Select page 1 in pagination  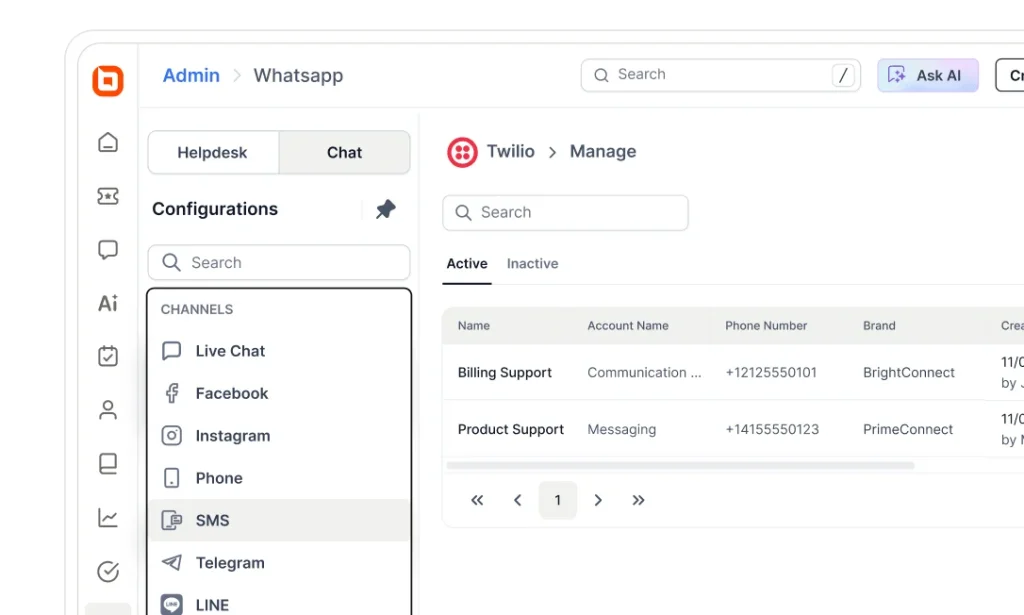[x=558, y=500]
